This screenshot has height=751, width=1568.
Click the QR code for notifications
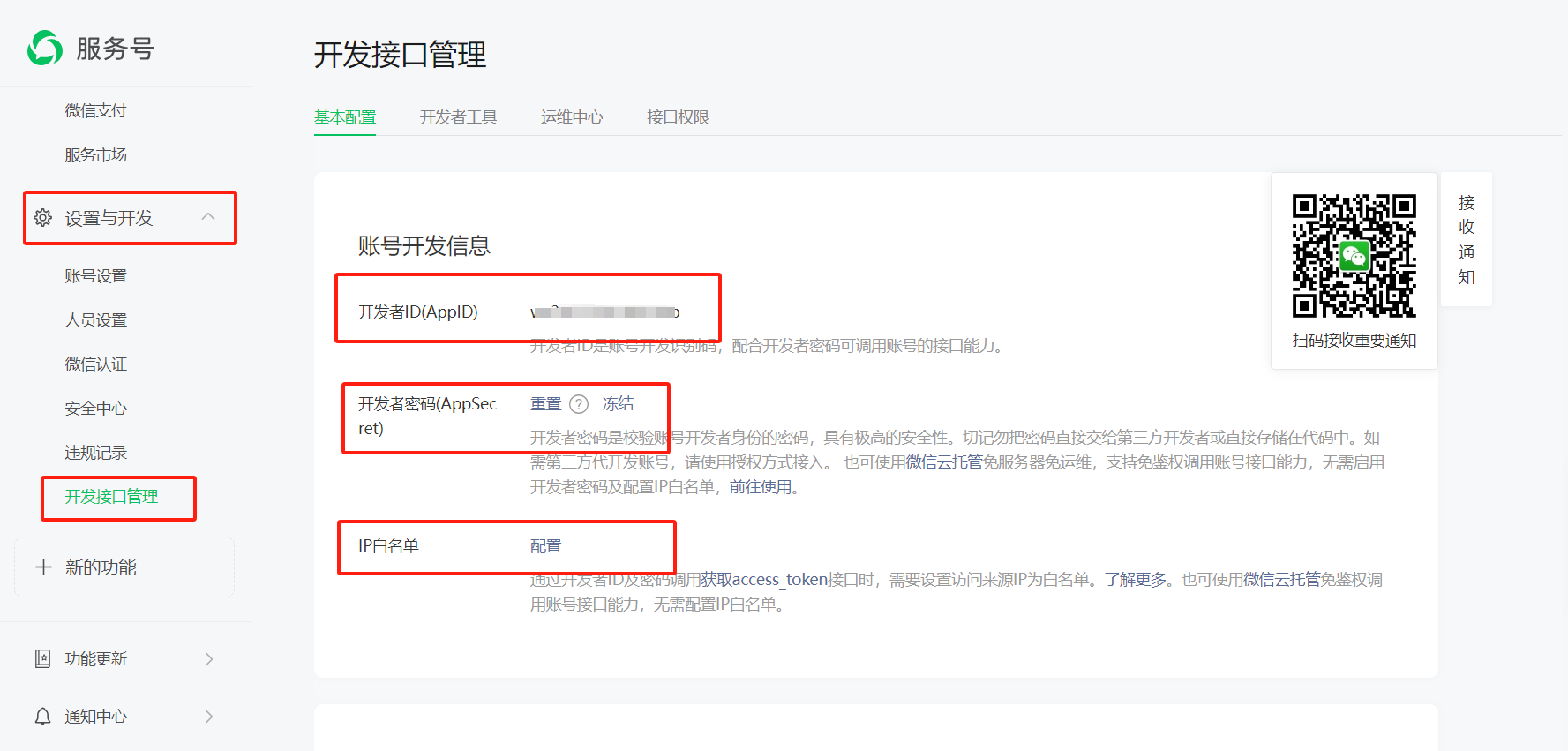coord(1354,256)
